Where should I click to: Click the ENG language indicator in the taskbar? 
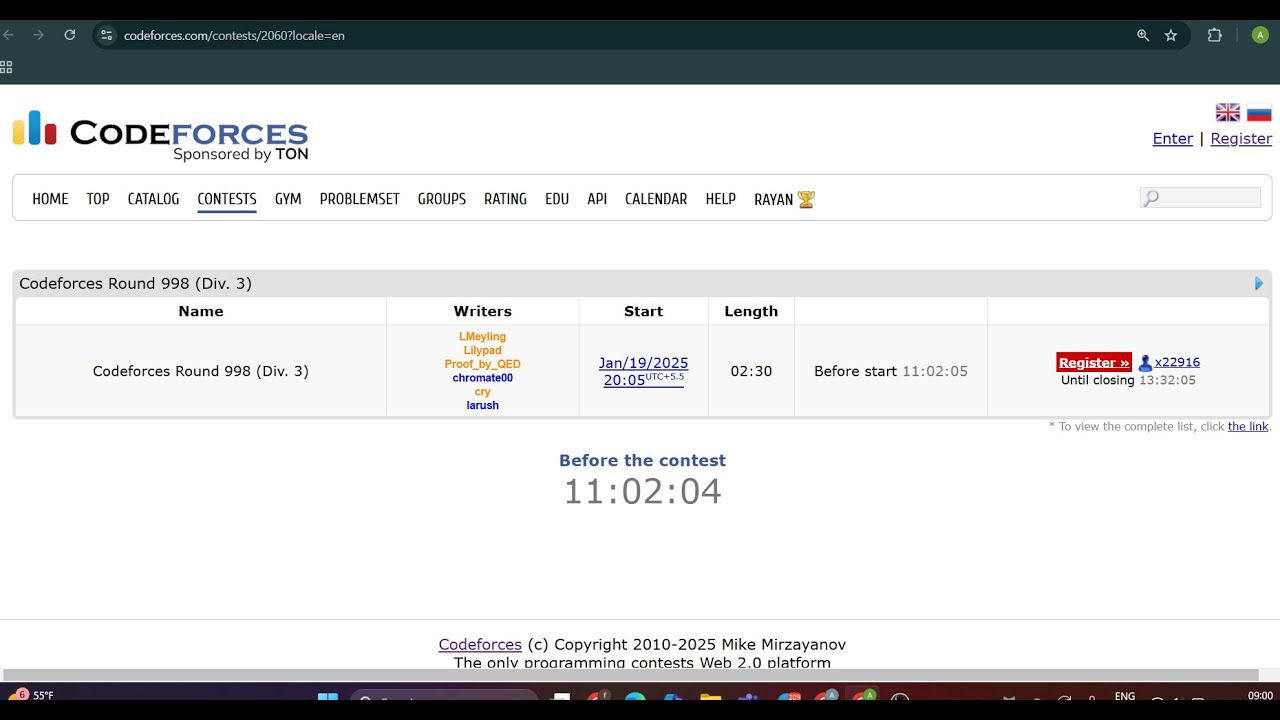point(1125,696)
